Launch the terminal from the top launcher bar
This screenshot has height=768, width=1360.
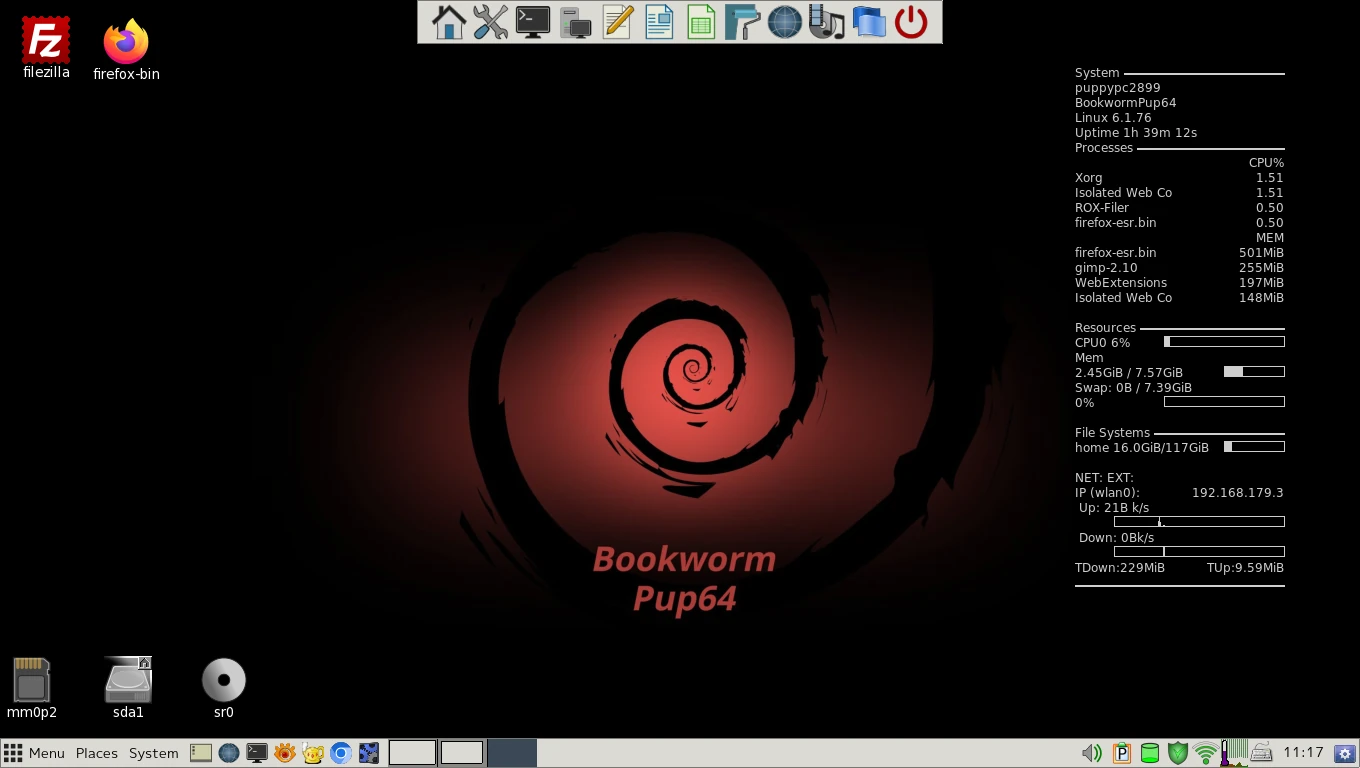click(x=532, y=22)
